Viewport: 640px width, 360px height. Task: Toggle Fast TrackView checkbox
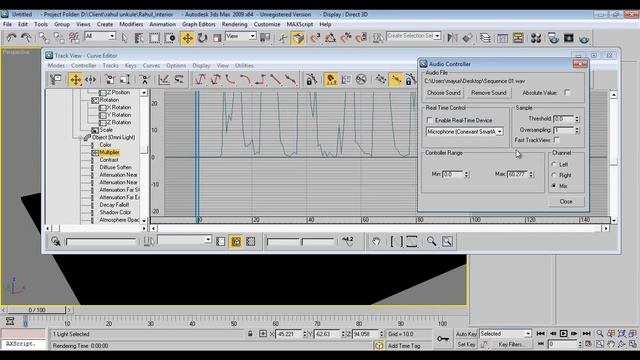pos(557,140)
